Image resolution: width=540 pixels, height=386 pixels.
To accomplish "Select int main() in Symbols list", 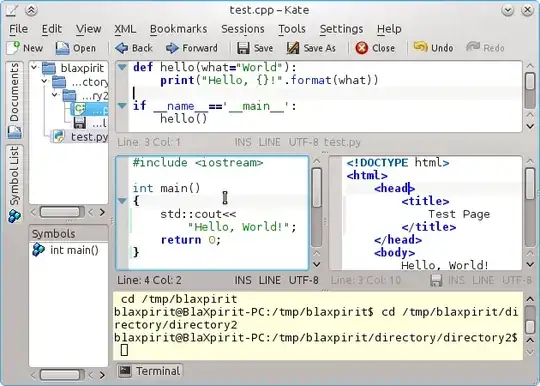I will 65,250.
